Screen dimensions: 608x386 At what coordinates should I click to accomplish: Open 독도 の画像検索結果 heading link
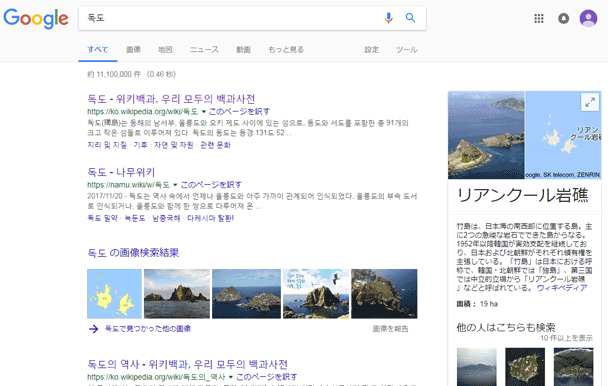[x=133, y=253]
